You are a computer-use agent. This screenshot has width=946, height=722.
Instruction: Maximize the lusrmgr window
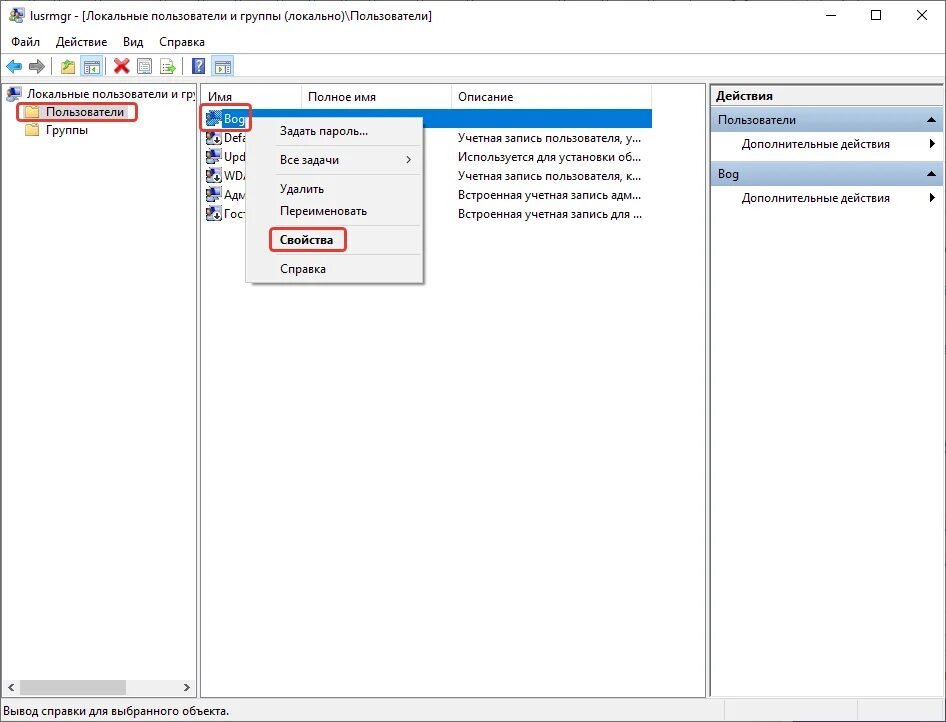coord(876,16)
